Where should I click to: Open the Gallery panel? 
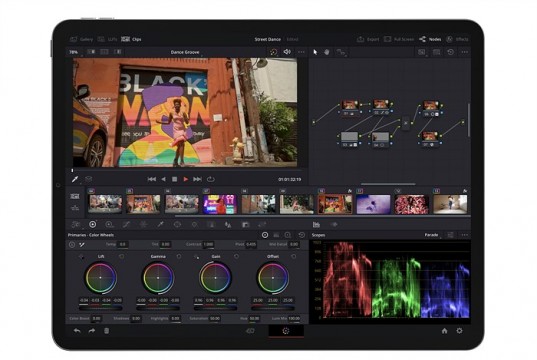click(x=82, y=39)
